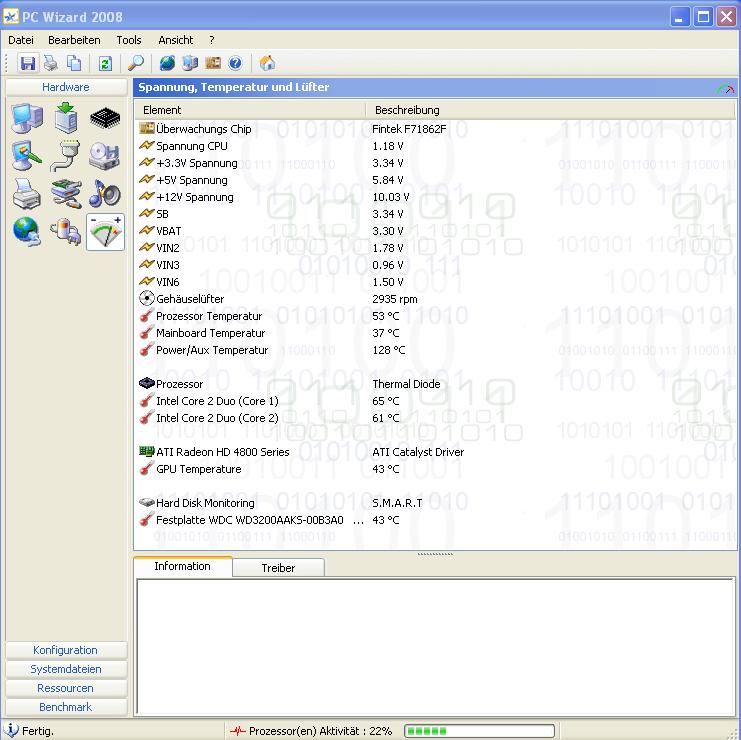The image size is (741, 740).
Task: Click the Home toolbar icon
Action: click(x=267, y=63)
